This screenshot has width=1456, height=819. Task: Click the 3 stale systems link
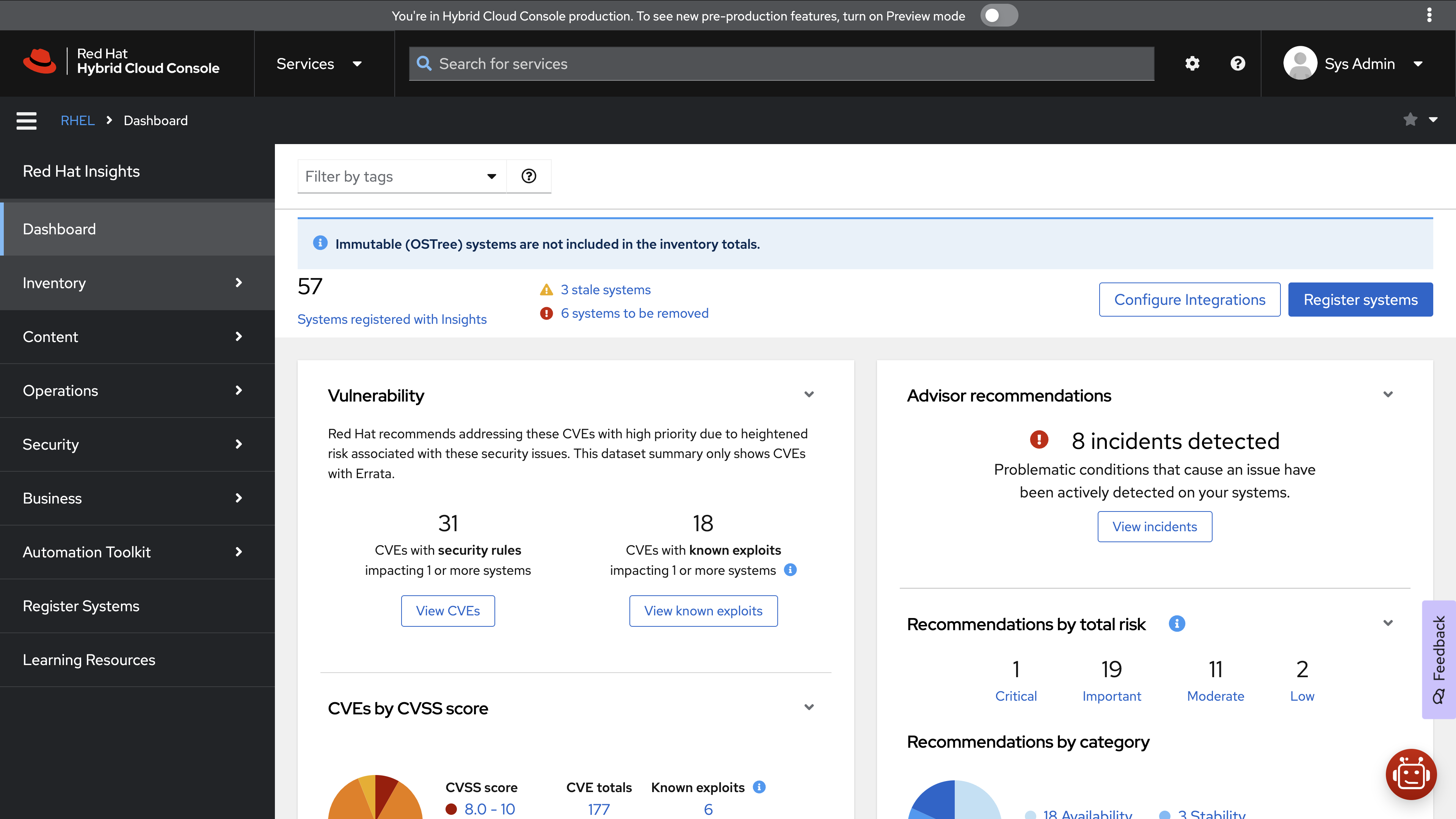[605, 289]
